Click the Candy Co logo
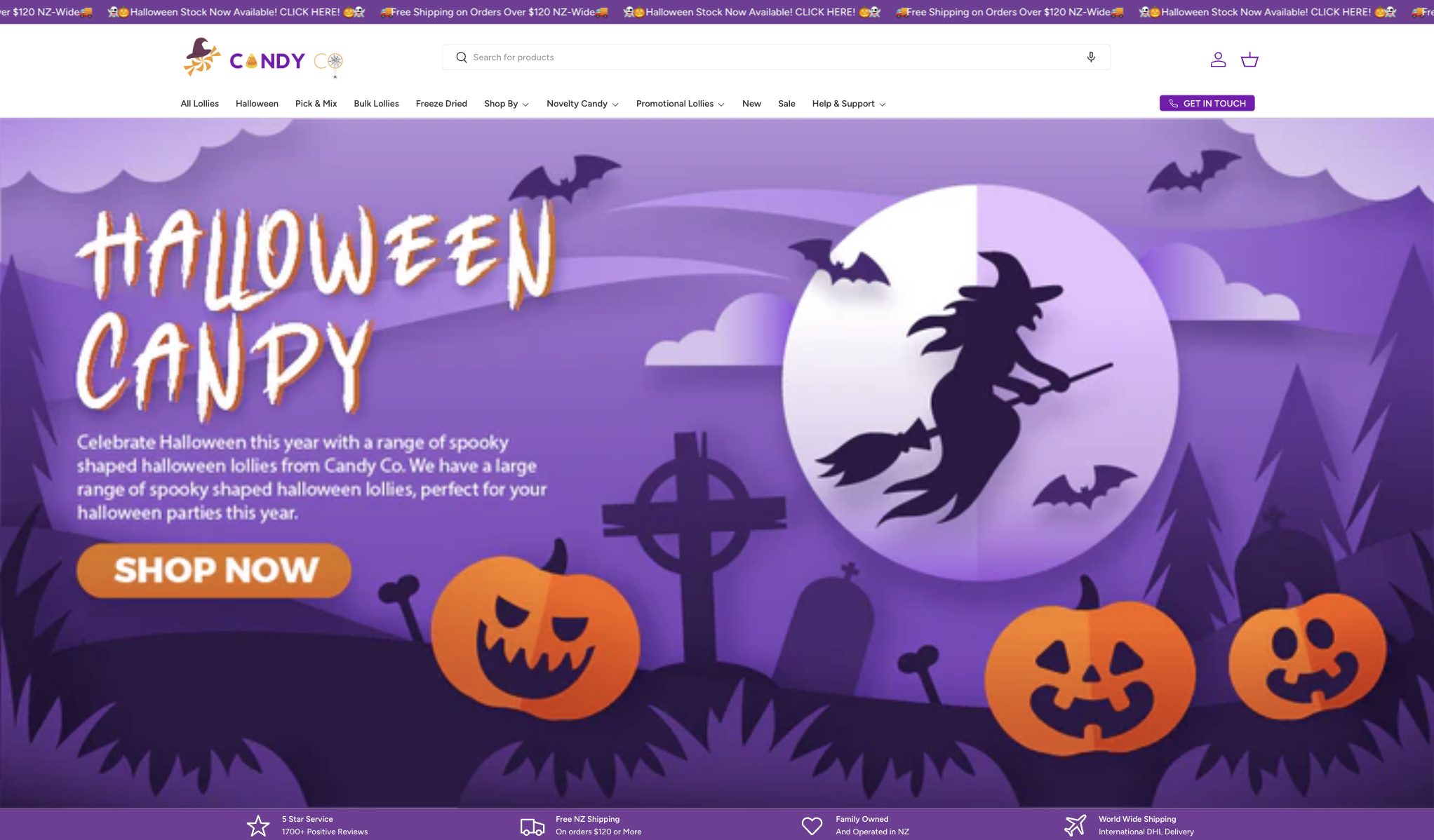The image size is (1434, 840). (x=263, y=58)
